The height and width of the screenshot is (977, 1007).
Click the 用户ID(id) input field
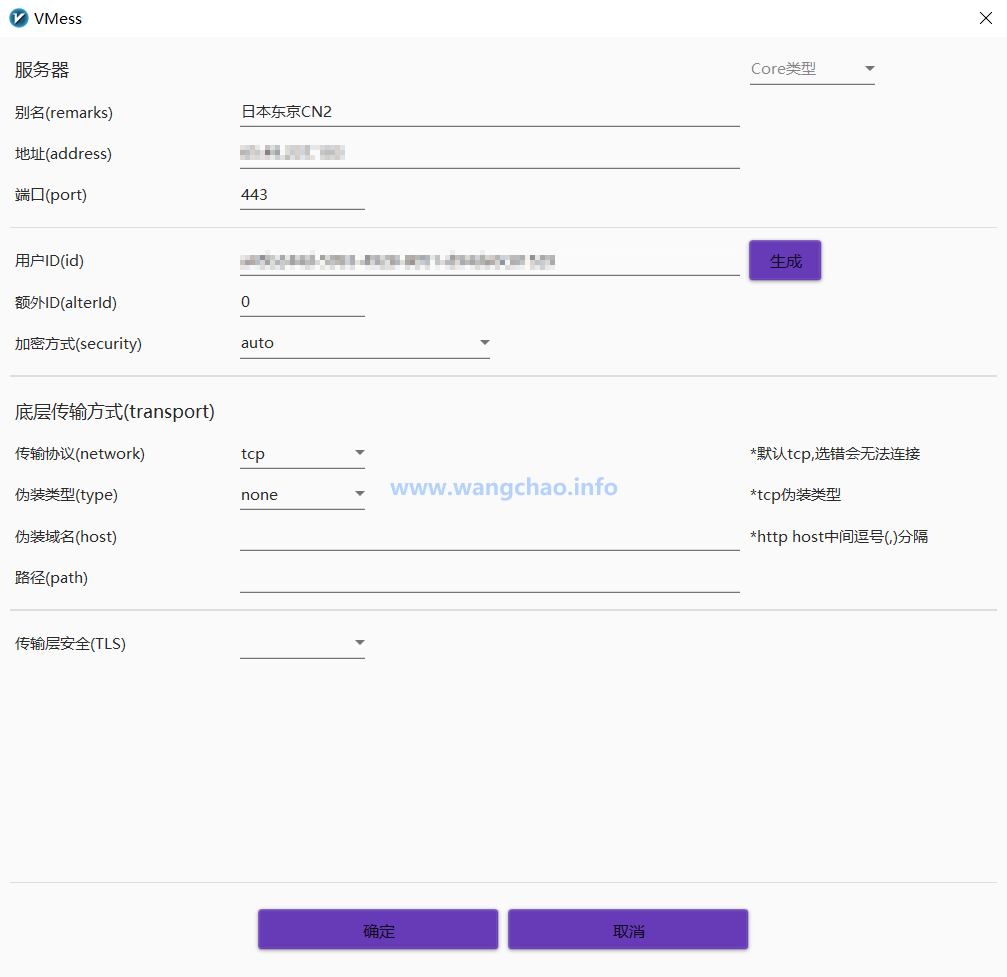489,261
